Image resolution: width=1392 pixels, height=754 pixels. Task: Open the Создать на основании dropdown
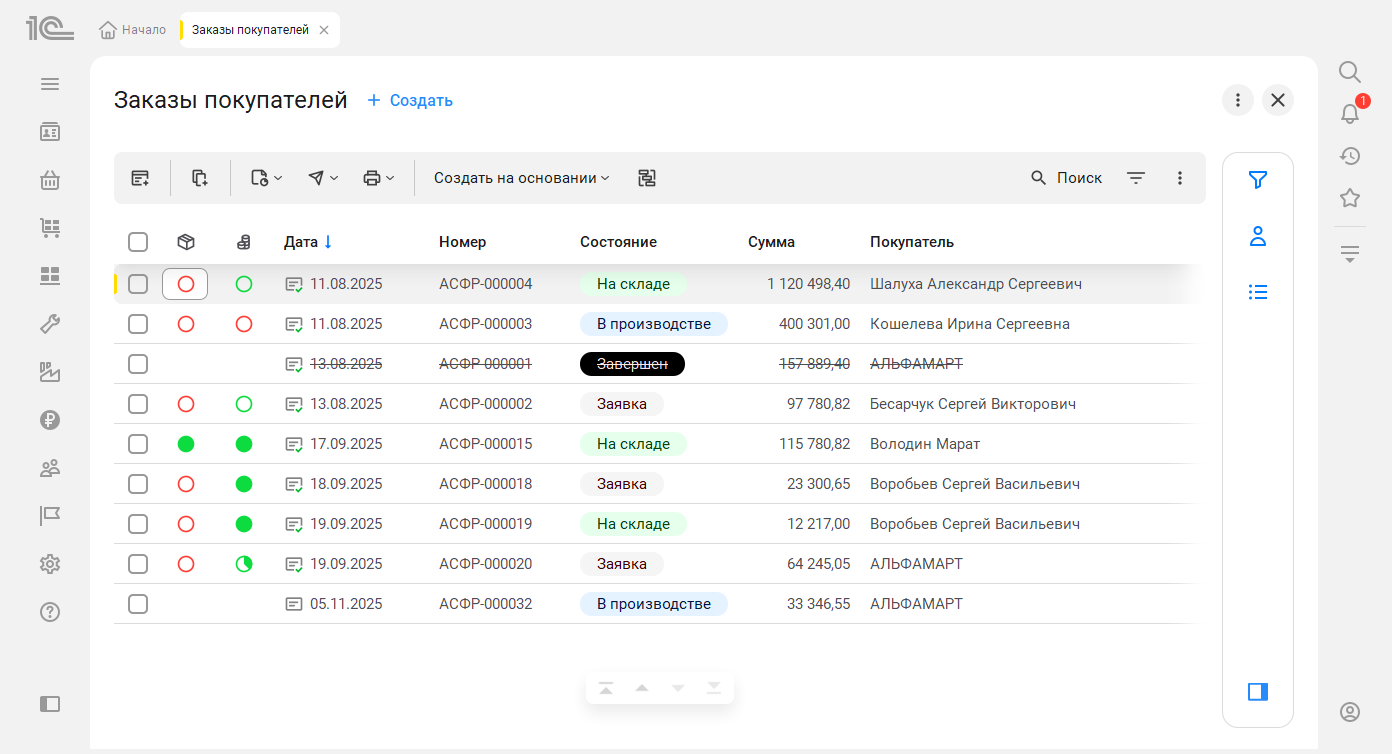click(520, 177)
